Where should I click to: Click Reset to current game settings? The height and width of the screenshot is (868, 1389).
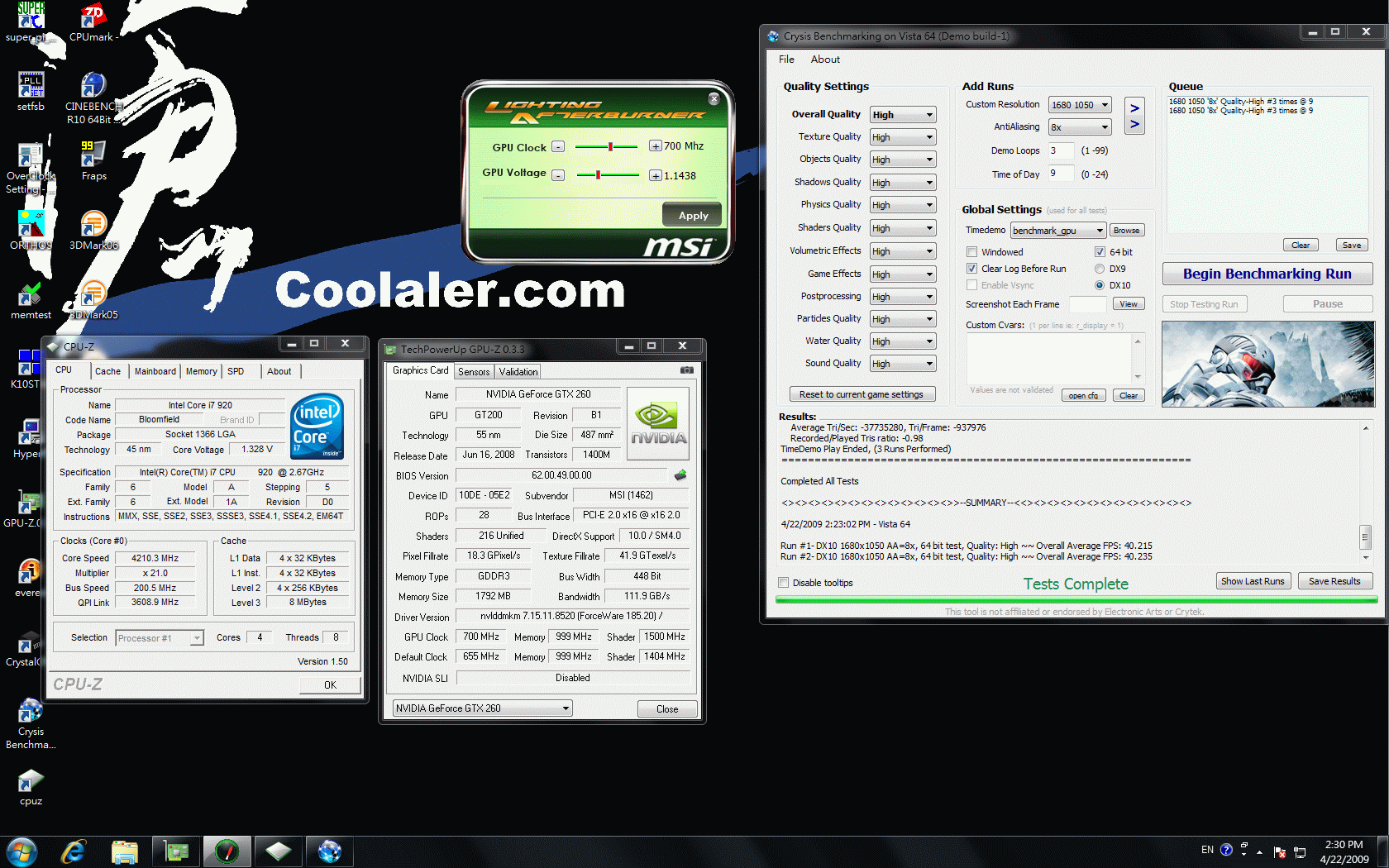pos(862,394)
